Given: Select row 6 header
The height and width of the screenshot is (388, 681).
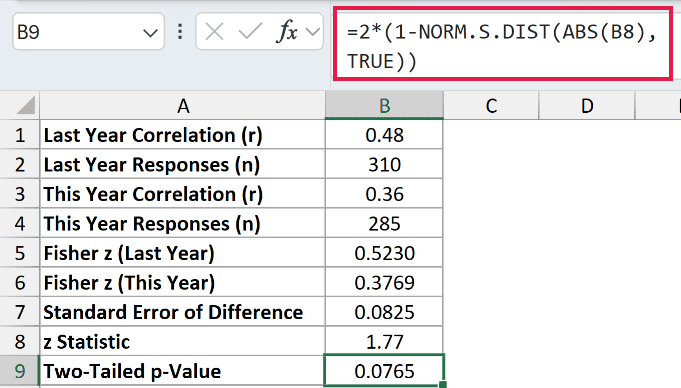Looking at the screenshot, I should point(20,282).
